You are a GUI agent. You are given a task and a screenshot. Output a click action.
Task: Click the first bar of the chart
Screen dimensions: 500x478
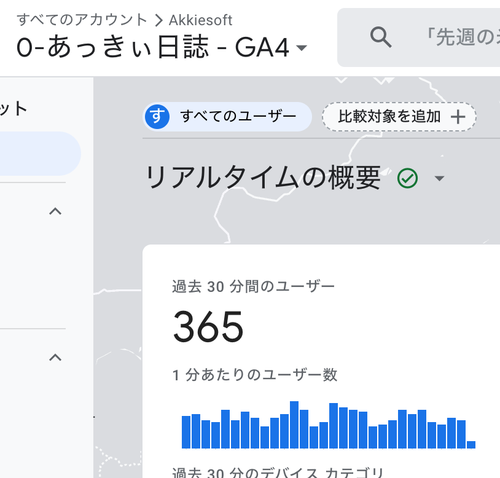coord(186,432)
